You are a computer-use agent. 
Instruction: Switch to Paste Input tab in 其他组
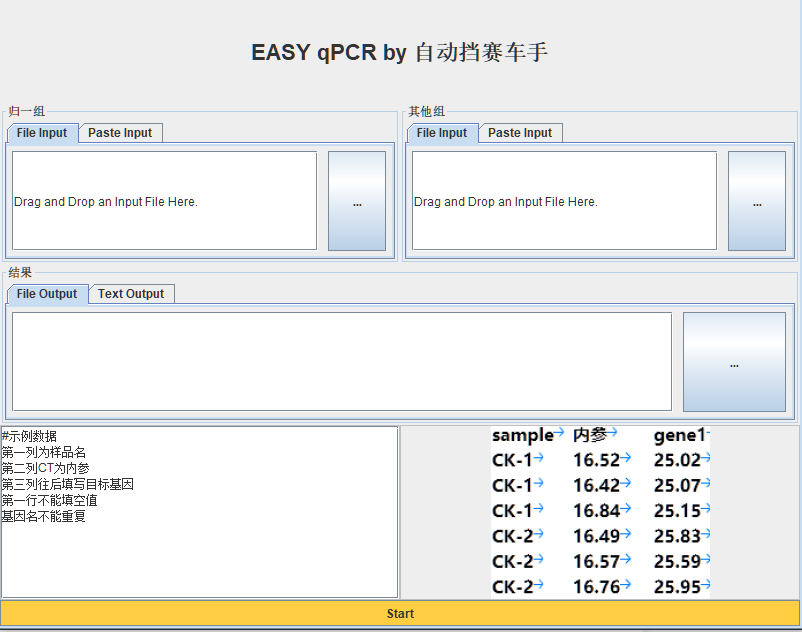pos(520,133)
